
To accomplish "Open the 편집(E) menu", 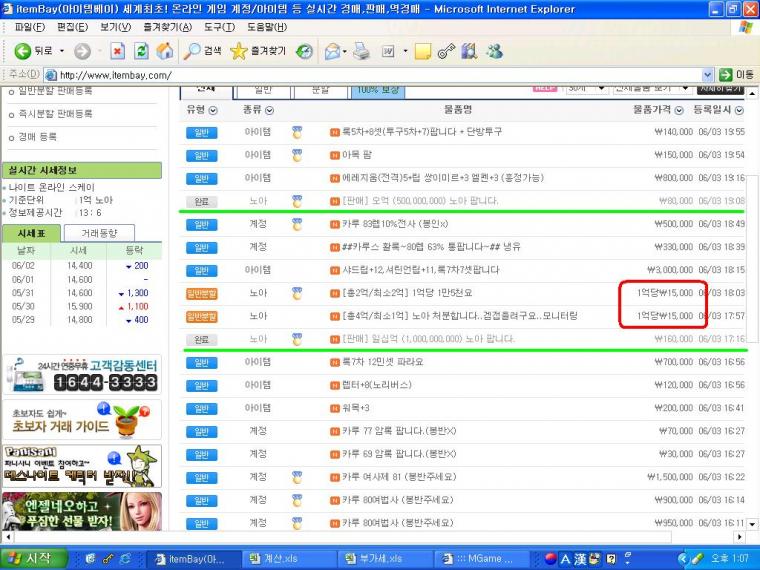I will click(72, 27).
